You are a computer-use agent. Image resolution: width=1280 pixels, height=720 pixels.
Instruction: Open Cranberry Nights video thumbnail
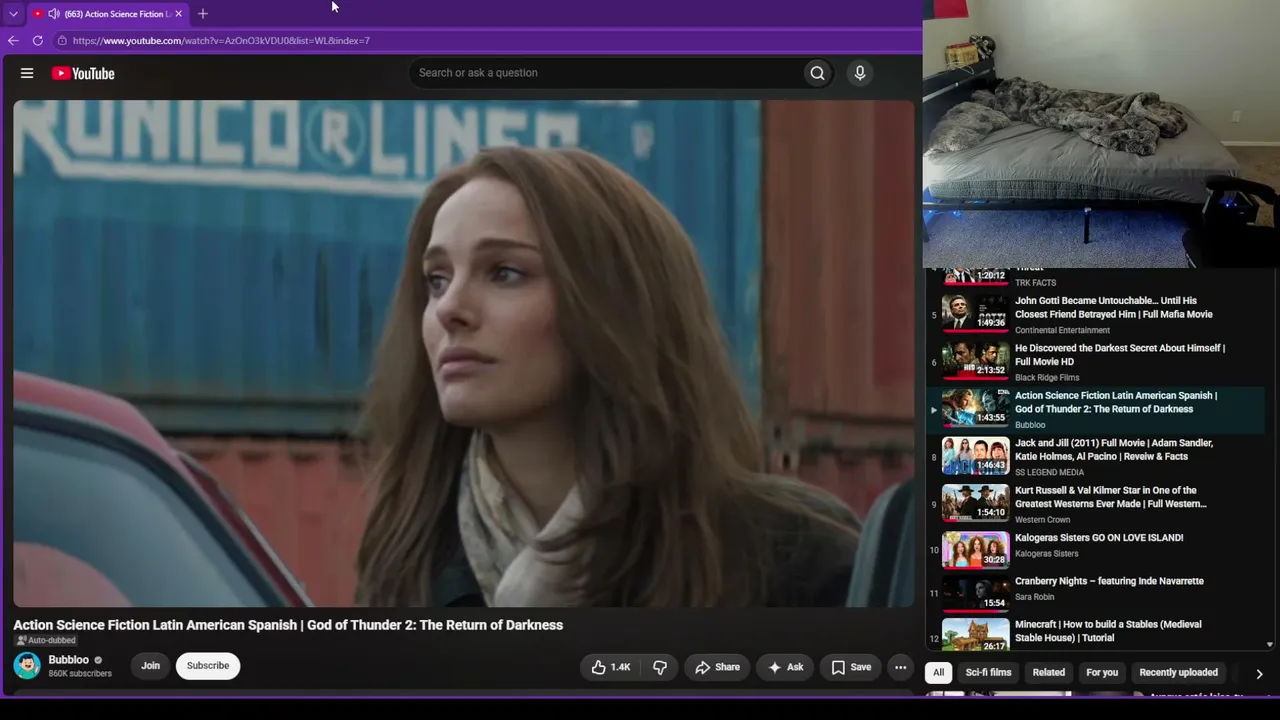click(975, 594)
